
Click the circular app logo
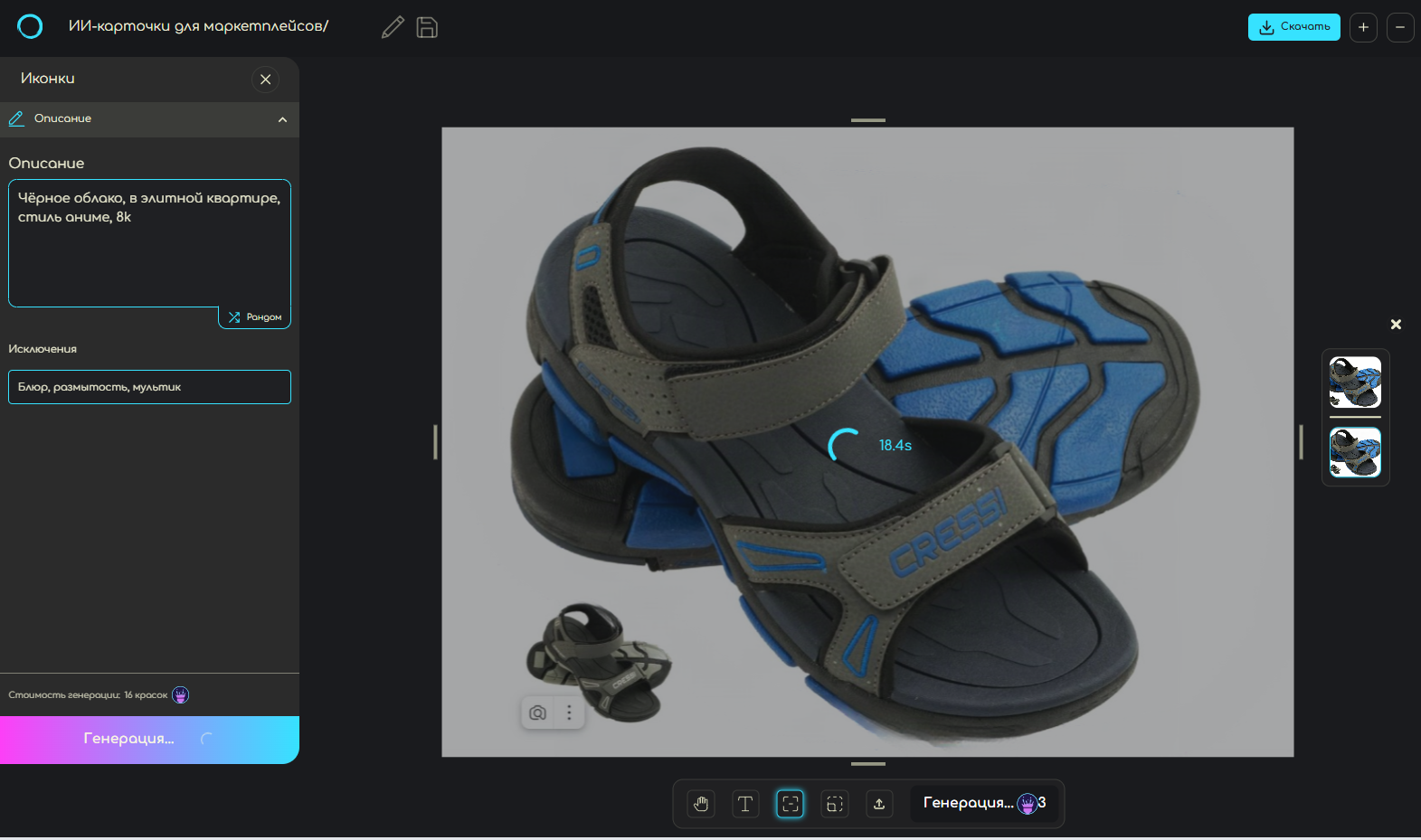30,27
